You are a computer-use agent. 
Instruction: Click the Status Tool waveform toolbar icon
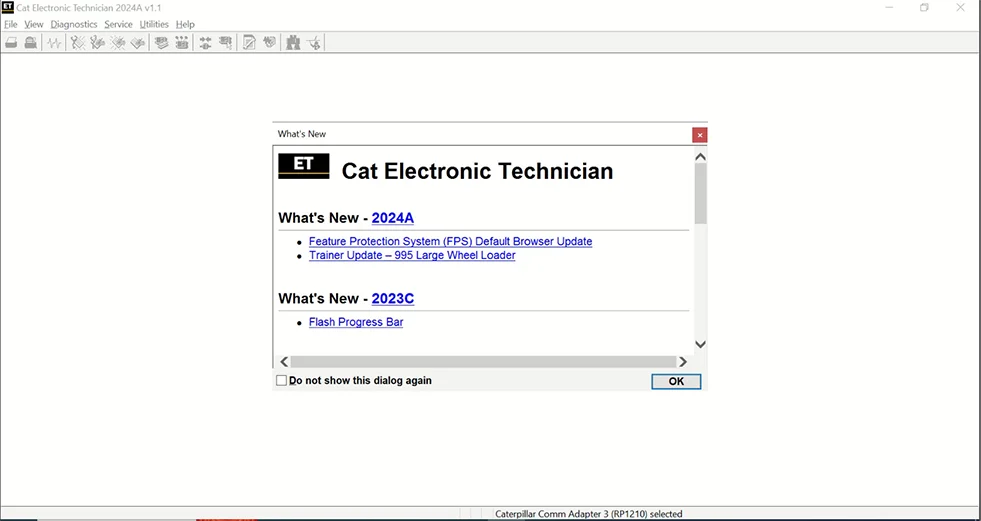click(53, 43)
